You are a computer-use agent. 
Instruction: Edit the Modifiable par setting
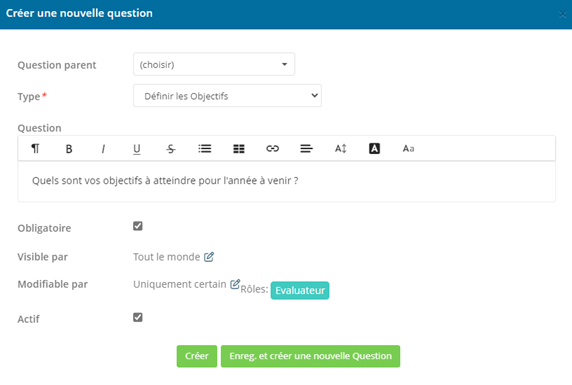[x=235, y=284]
